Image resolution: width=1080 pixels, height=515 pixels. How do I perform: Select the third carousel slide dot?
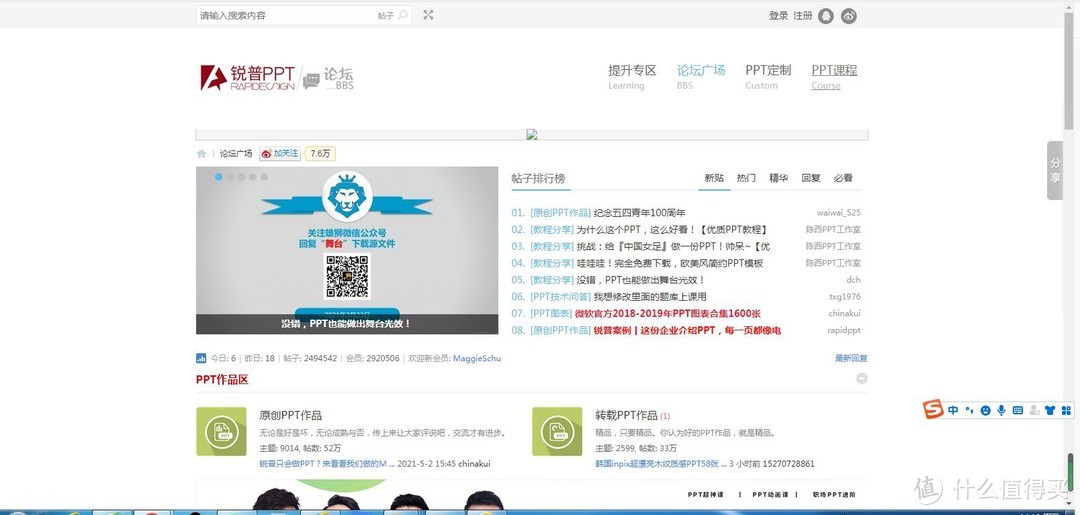[241, 177]
